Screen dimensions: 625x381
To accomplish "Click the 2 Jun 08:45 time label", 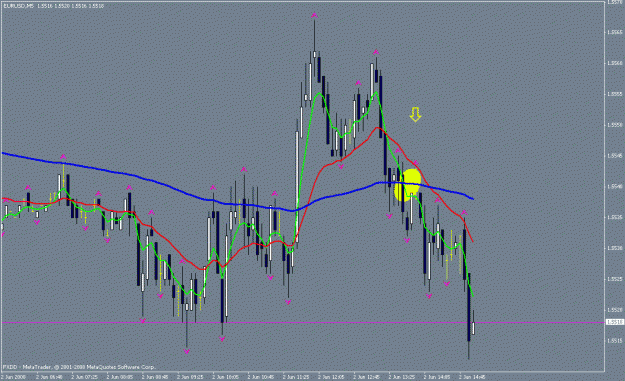I will tap(155, 377).
